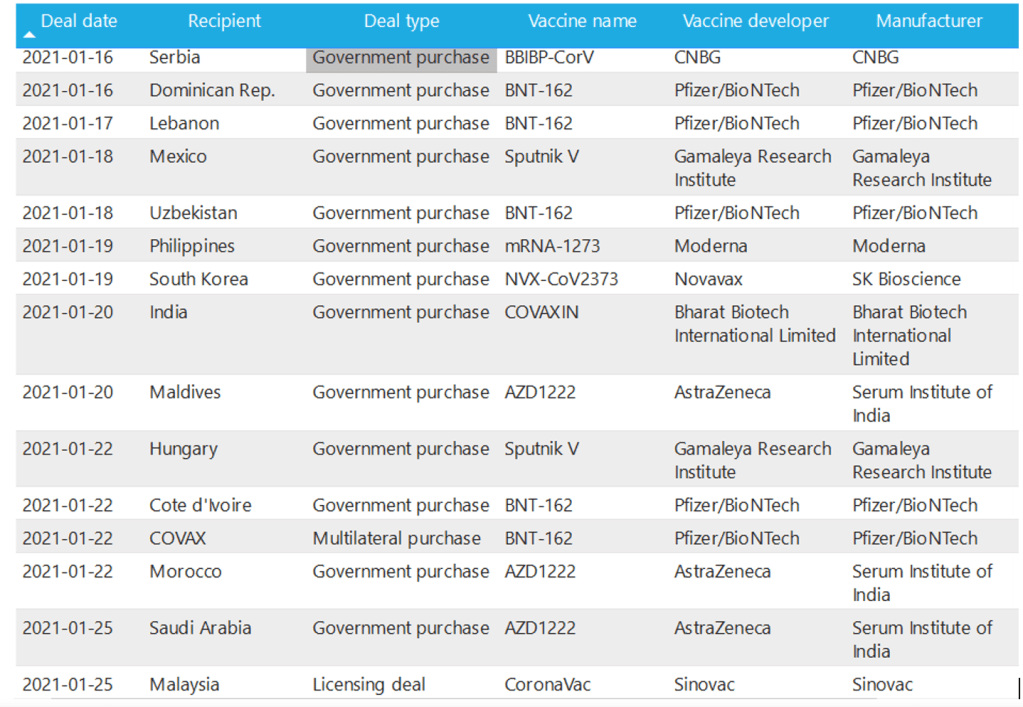Sort by Vaccine name header
The width and height of the screenshot is (1023, 707).
pyautogui.click(x=582, y=21)
